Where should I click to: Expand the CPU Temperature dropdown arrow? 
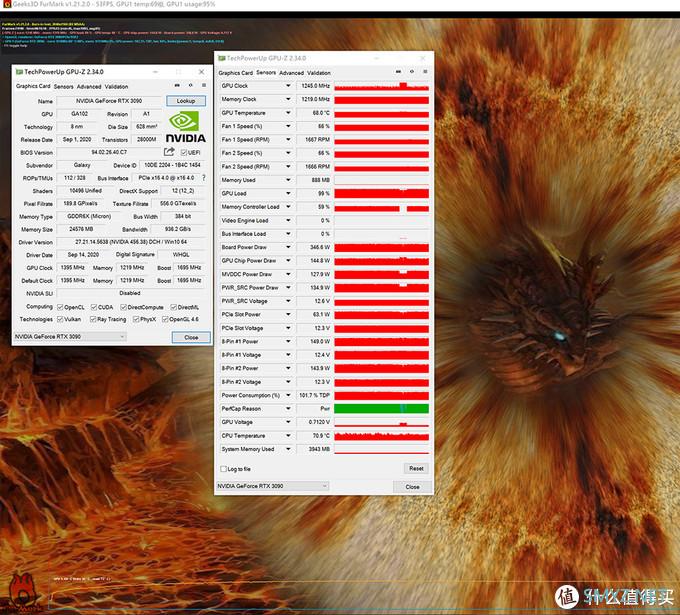288,435
